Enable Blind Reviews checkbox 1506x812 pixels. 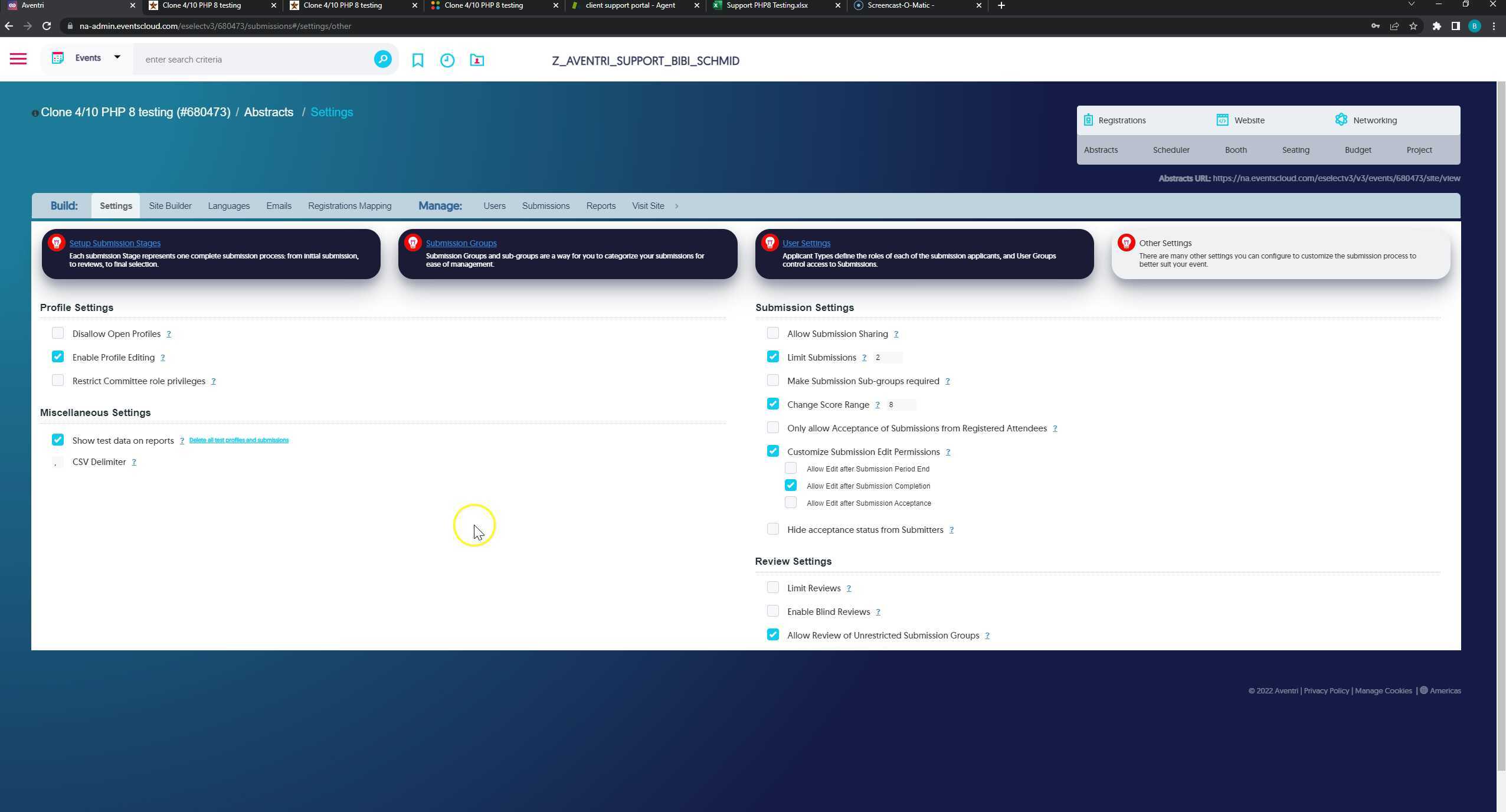pos(772,611)
